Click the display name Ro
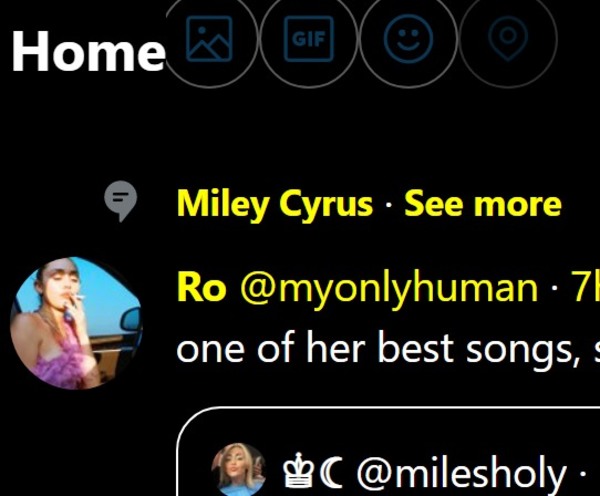This screenshot has width=600, height=496. click(201, 288)
